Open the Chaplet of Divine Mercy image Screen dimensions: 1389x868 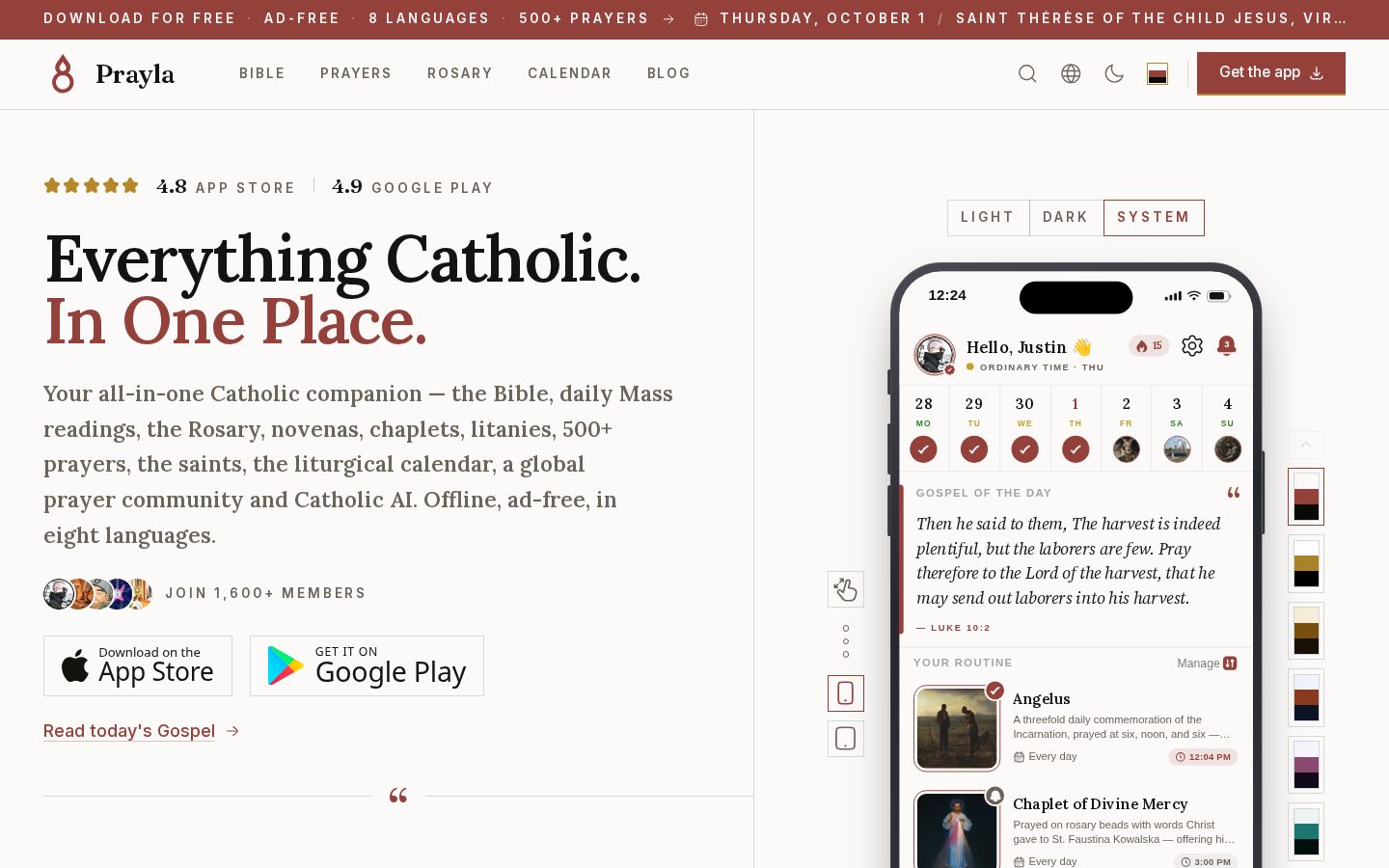click(x=957, y=829)
